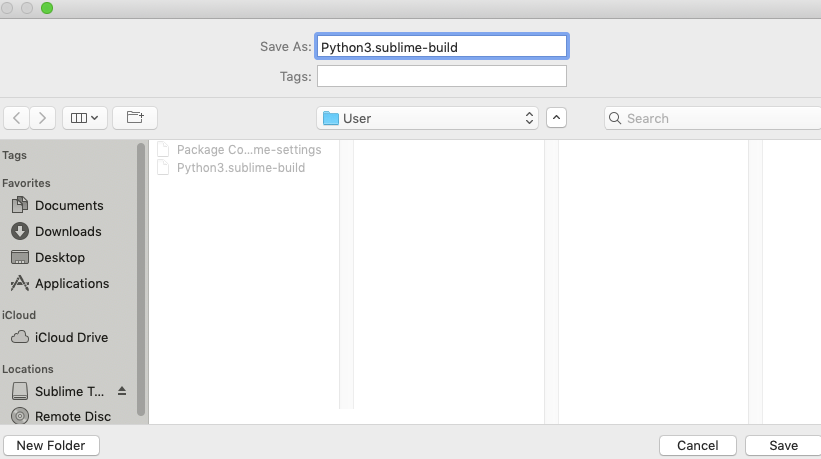
Task: Click the Save As filename field
Action: click(x=442, y=47)
